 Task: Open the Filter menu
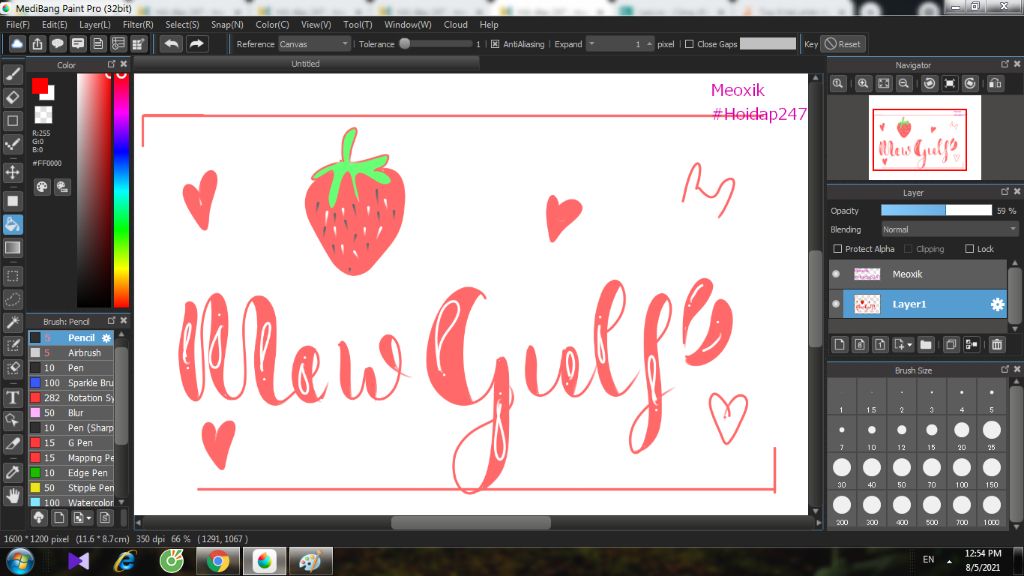point(138,24)
